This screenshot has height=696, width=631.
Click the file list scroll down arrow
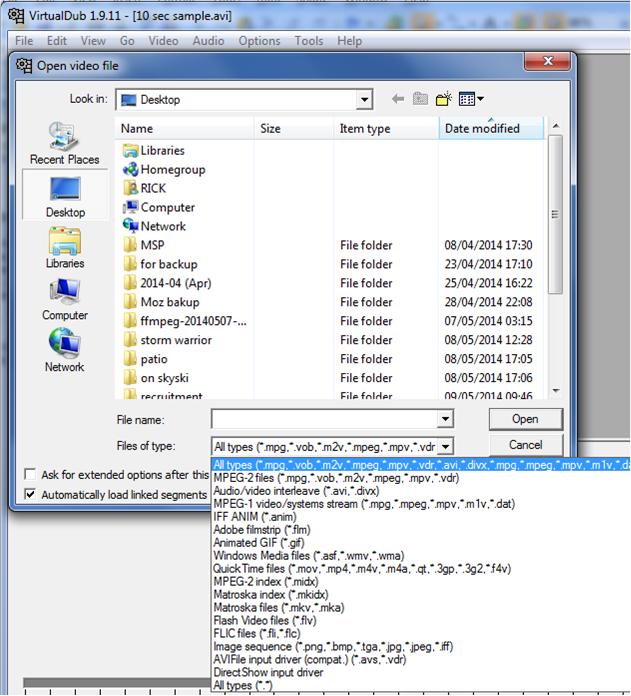[x=555, y=391]
